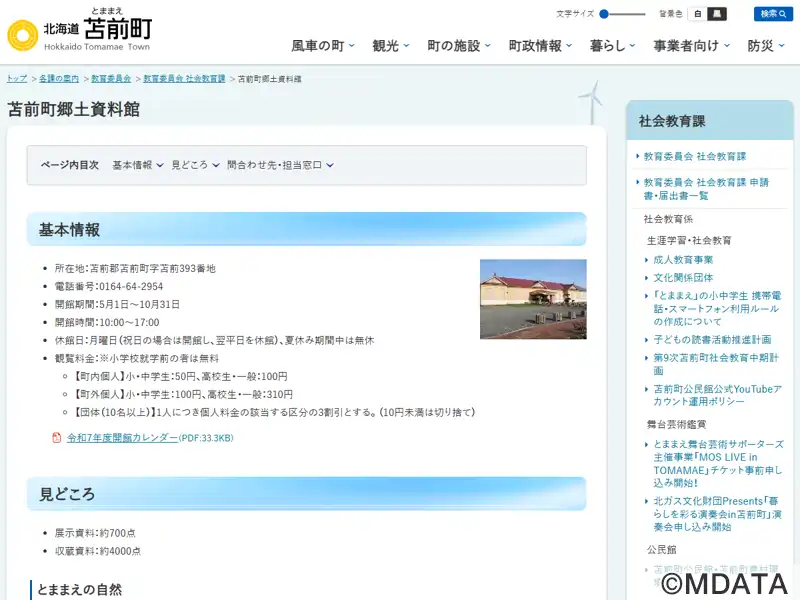Click the PDF icon beside the calendar link

pos(57,437)
